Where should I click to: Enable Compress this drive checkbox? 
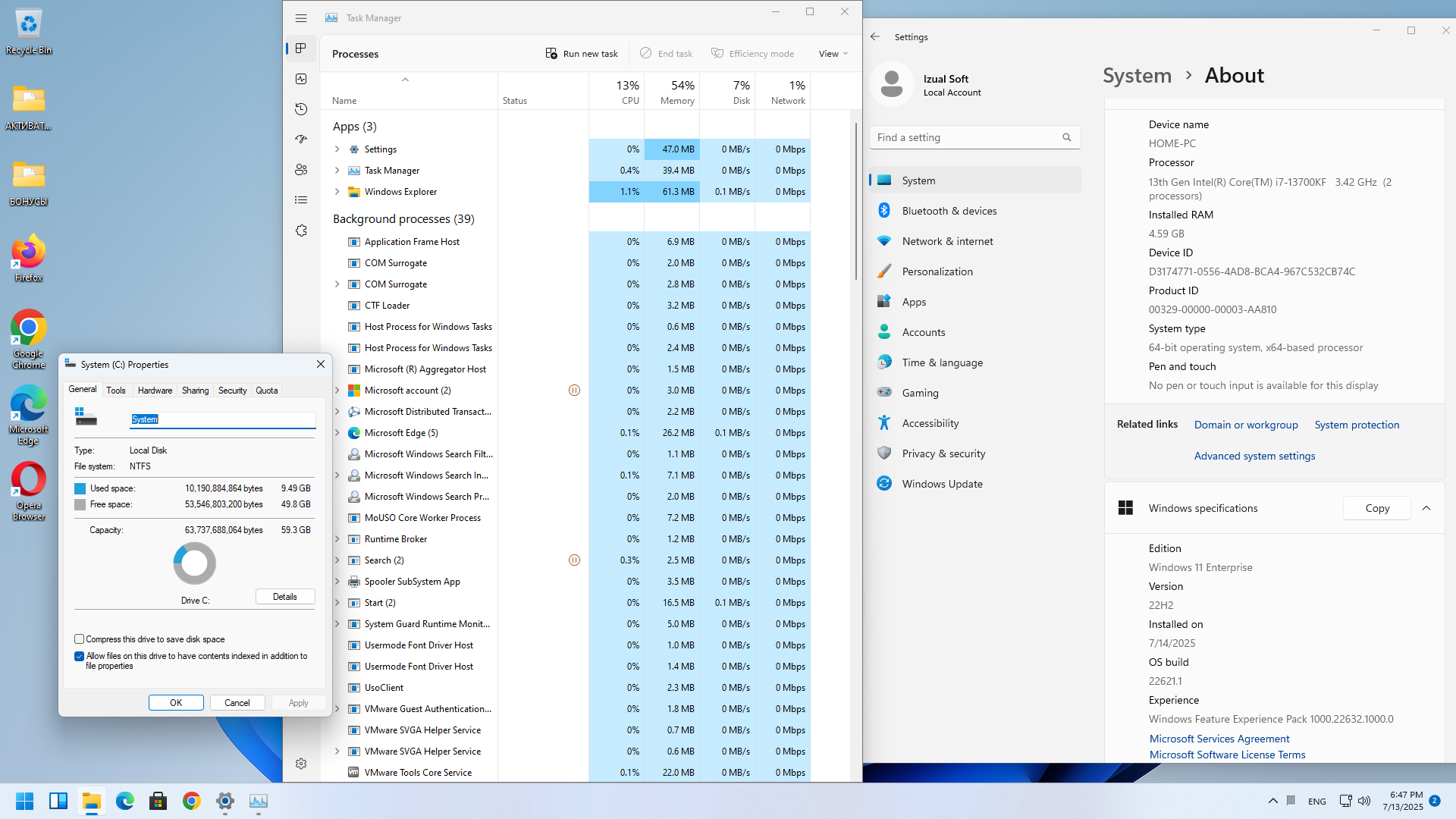click(79, 639)
